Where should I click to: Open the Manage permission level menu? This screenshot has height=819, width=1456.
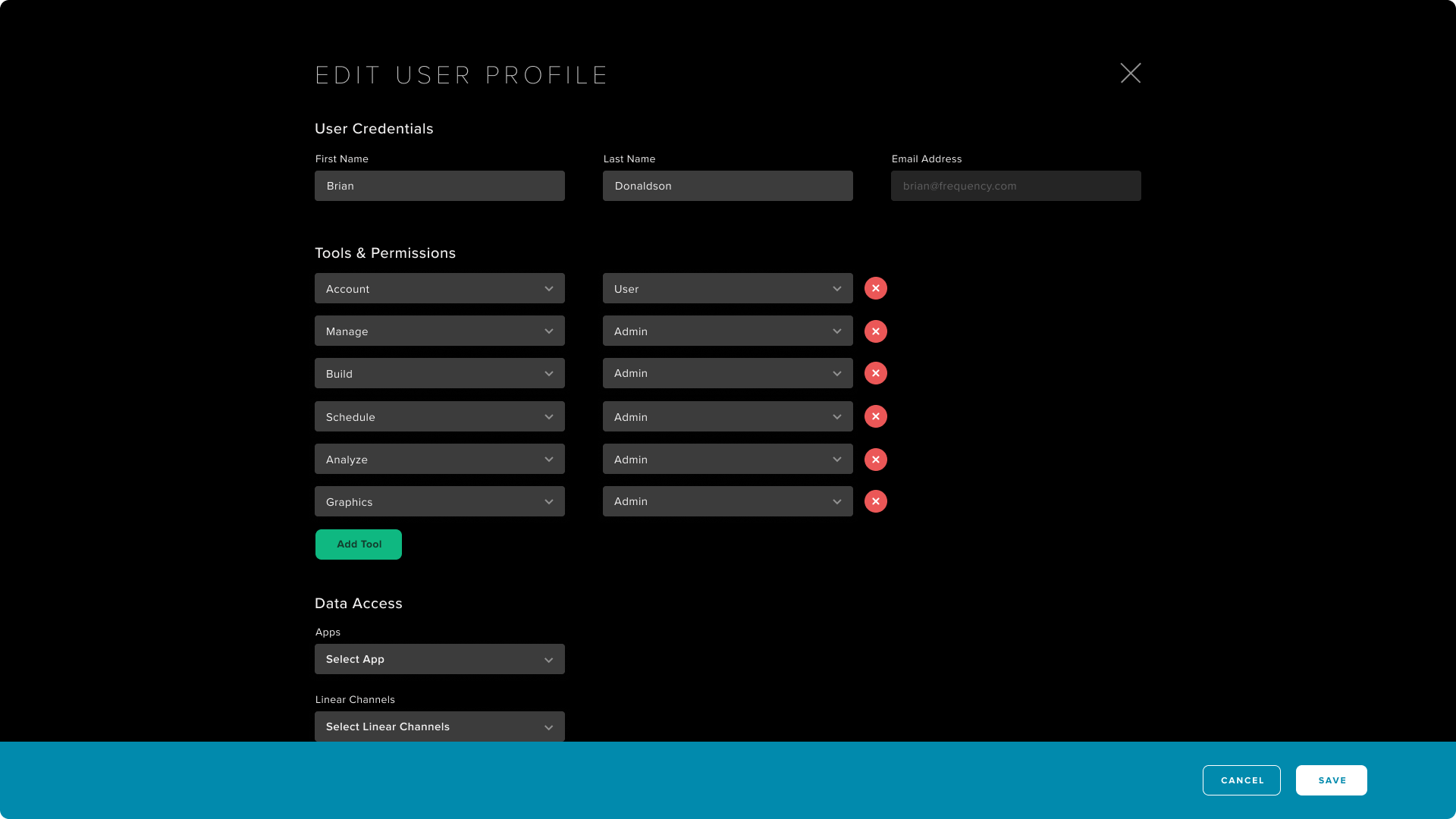pyautogui.click(x=728, y=330)
